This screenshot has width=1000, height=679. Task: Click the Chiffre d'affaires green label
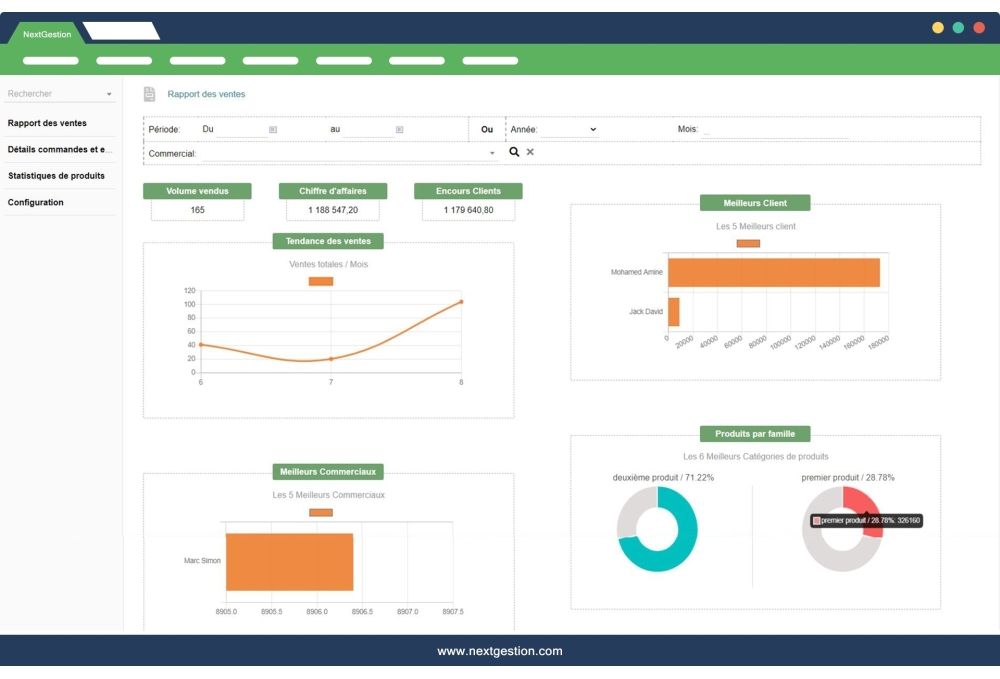pos(332,191)
